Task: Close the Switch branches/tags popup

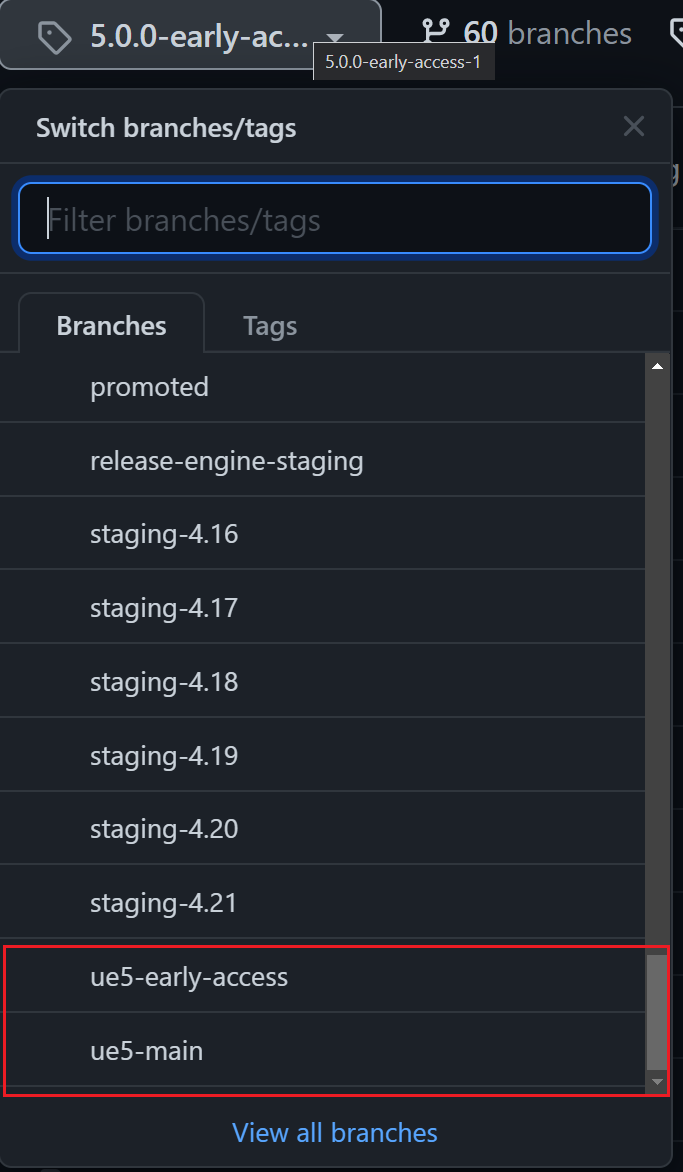Action: click(x=633, y=126)
